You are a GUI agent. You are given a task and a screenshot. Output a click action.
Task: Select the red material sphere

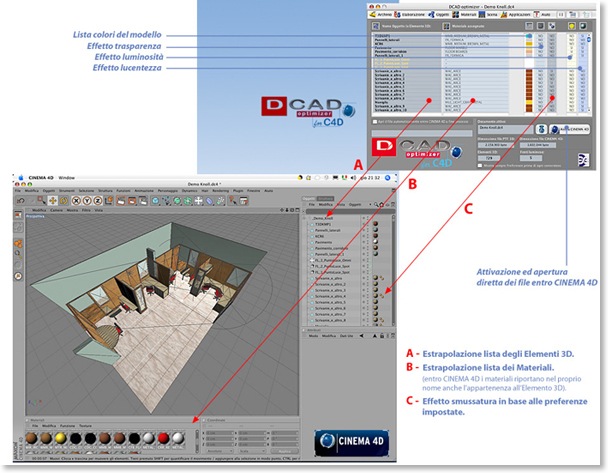coord(163,438)
